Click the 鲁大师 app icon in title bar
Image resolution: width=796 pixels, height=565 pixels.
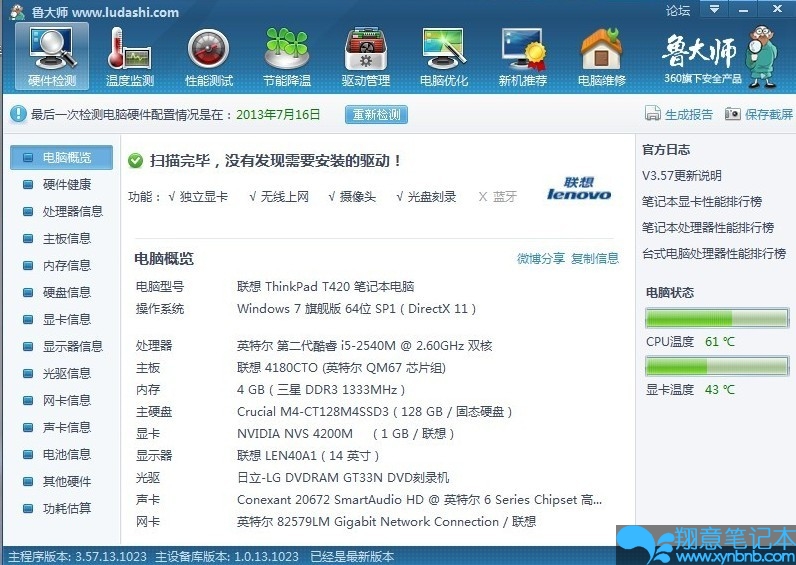(17, 12)
